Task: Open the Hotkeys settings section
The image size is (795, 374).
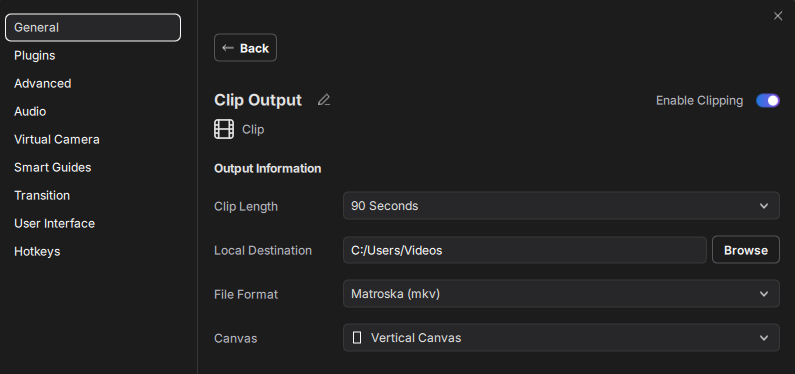Action: 37,251
